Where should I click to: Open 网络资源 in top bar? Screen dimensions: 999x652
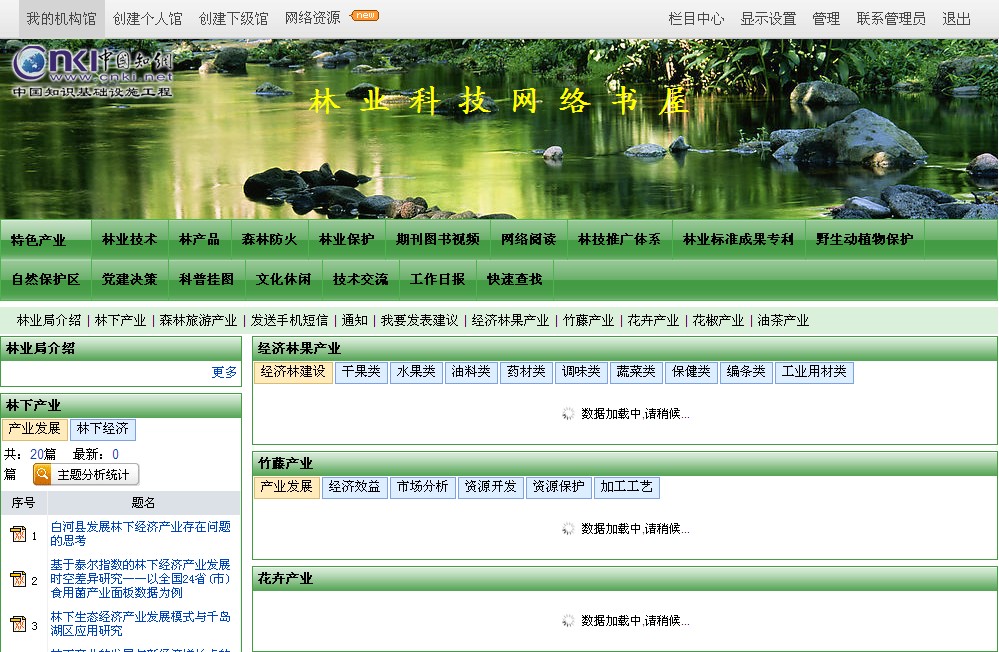tap(312, 18)
